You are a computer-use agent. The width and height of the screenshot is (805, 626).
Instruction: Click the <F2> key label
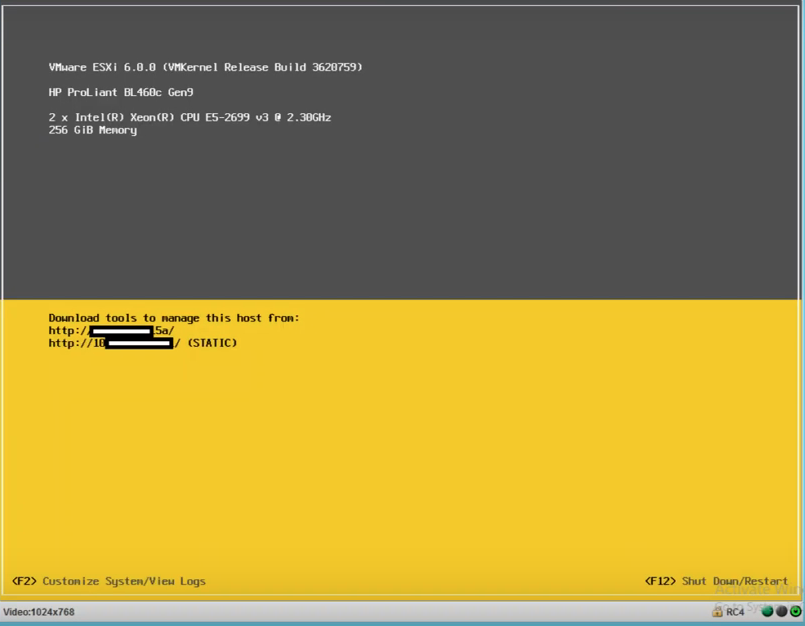tap(24, 581)
